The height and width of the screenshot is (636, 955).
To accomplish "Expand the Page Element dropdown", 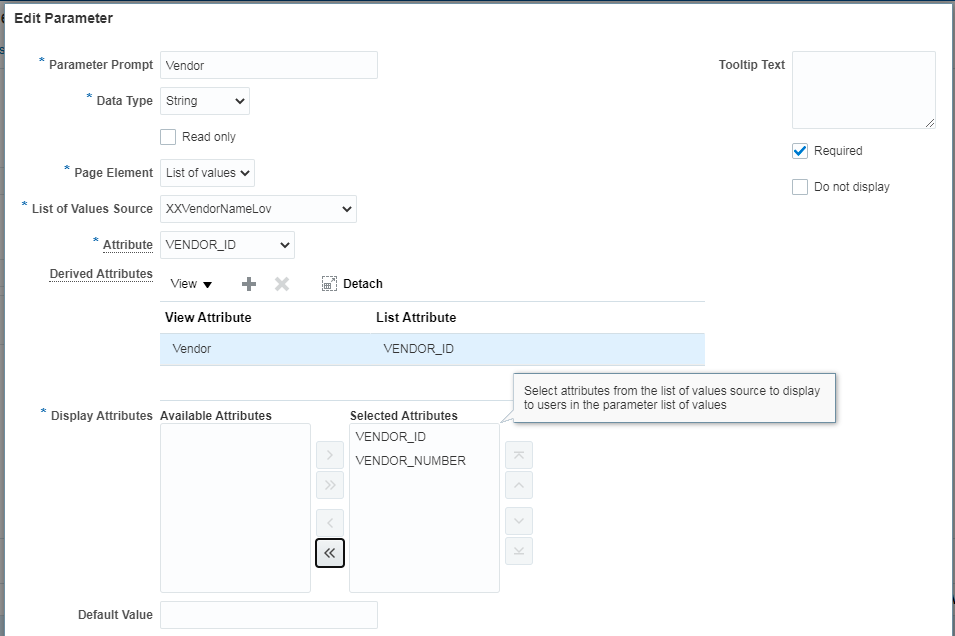I will pos(207,173).
